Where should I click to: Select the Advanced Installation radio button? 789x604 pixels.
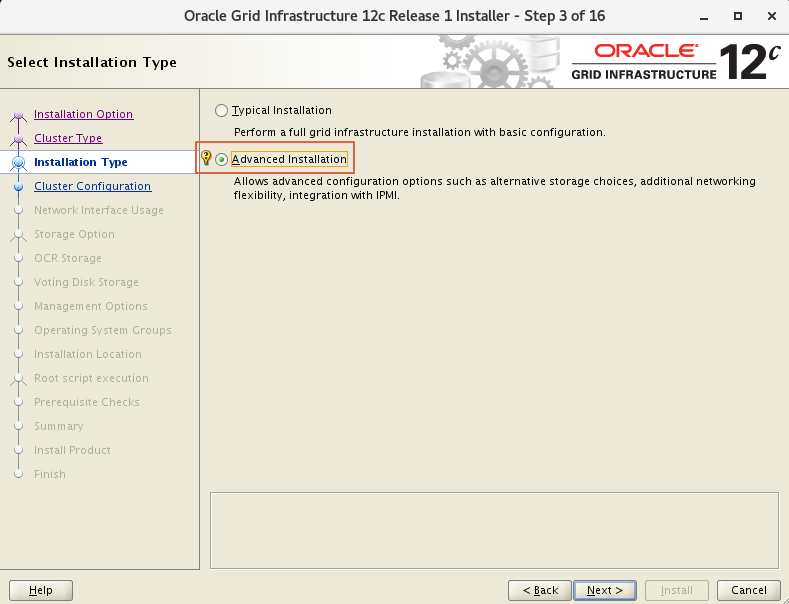point(222,160)
